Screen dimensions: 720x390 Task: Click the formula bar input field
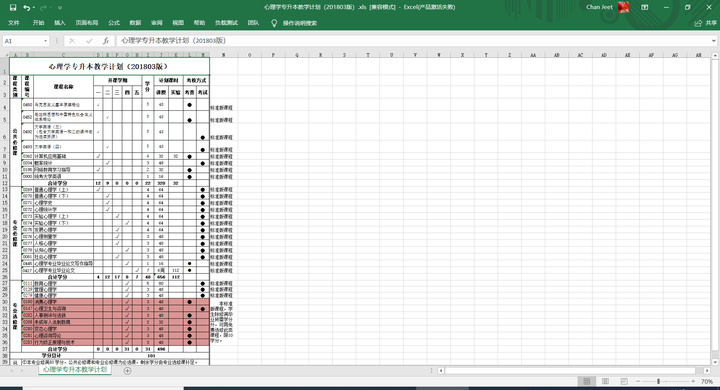pos(413,41)
